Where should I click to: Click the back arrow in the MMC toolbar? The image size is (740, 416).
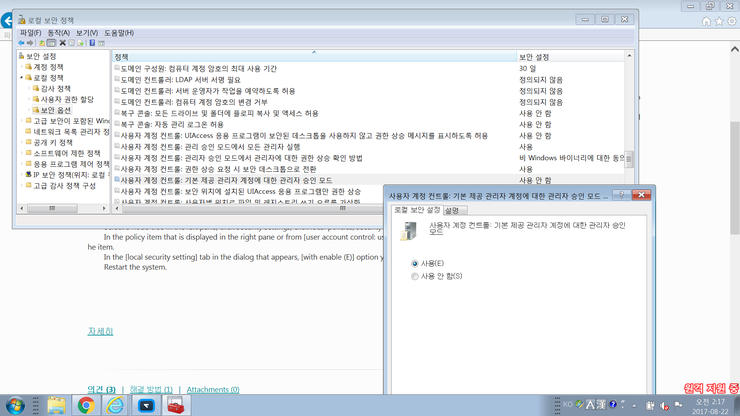[21, 43]
